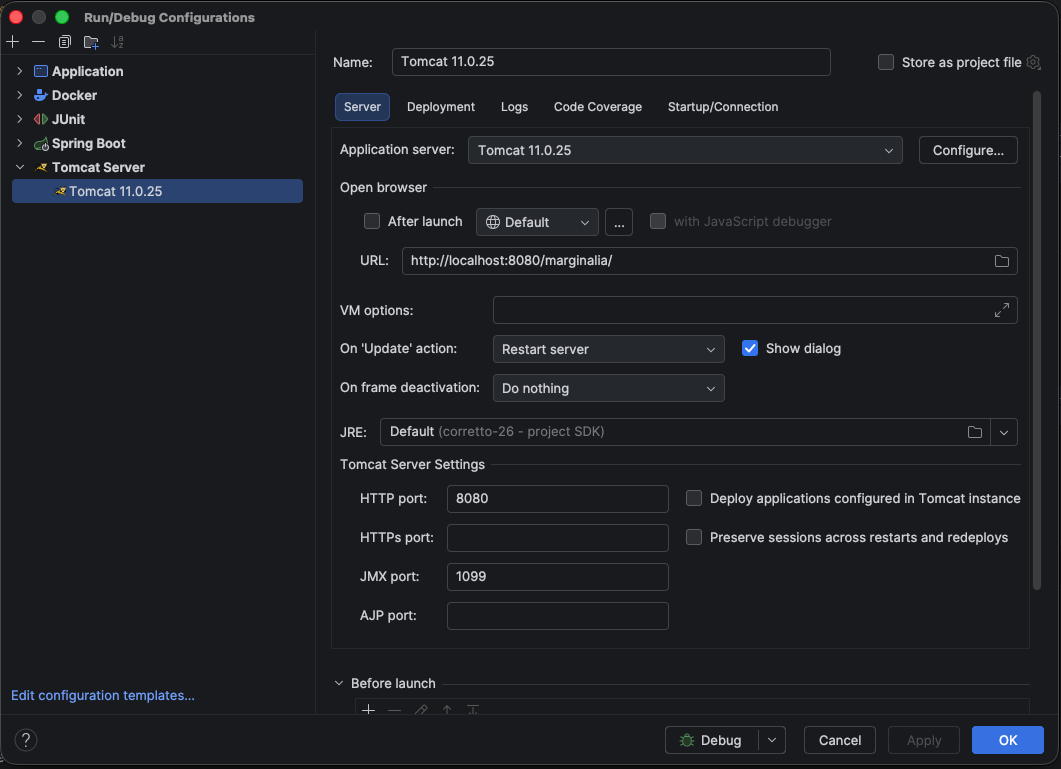Click the Debug bug icon
This screenshot has height=769, width=1061.
(687, 741)
